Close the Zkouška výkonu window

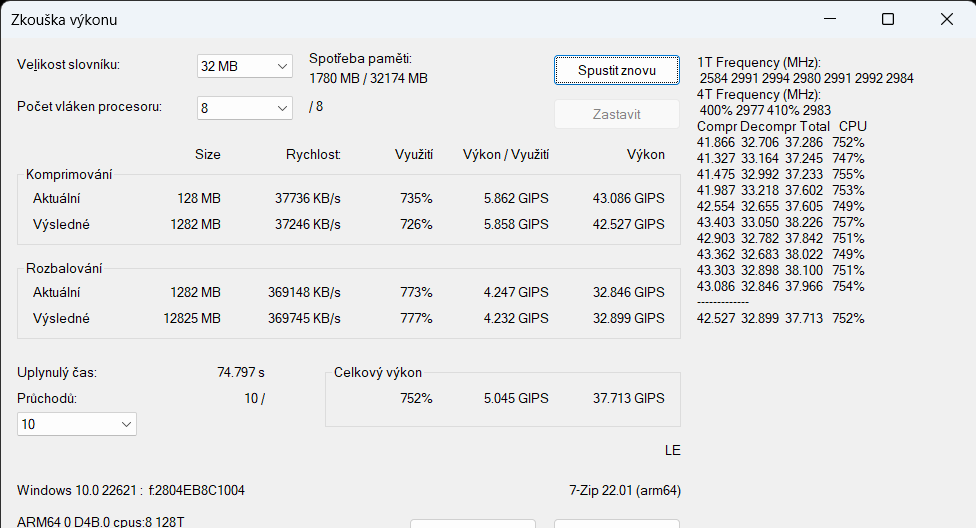click(946, 19)
